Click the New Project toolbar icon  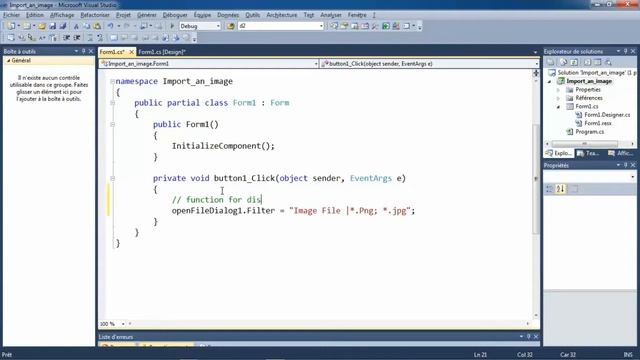11,26
